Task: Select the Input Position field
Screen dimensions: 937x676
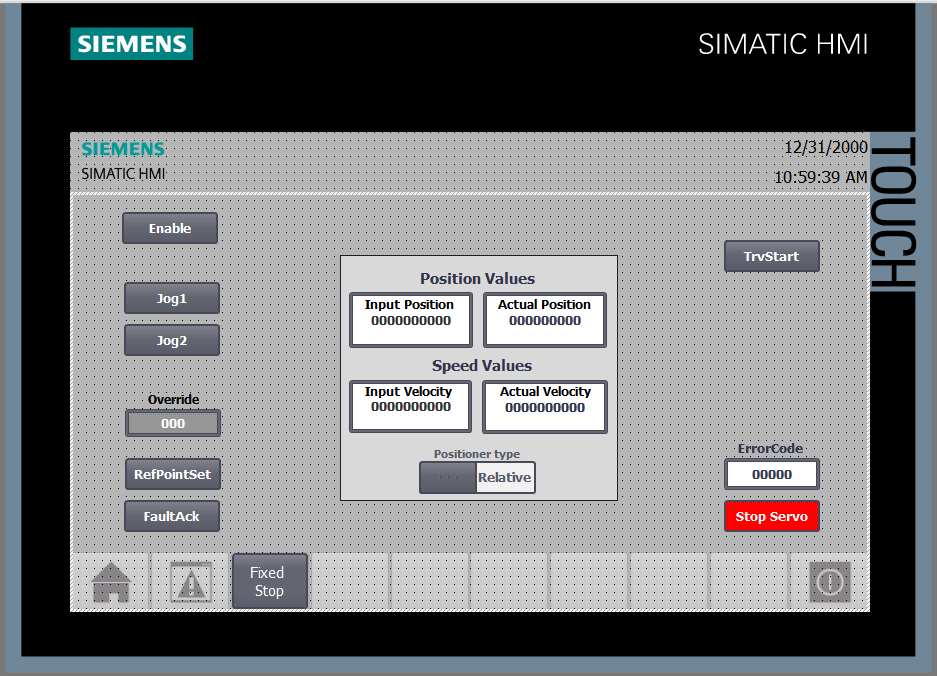Action: click(x=411, y=320)
